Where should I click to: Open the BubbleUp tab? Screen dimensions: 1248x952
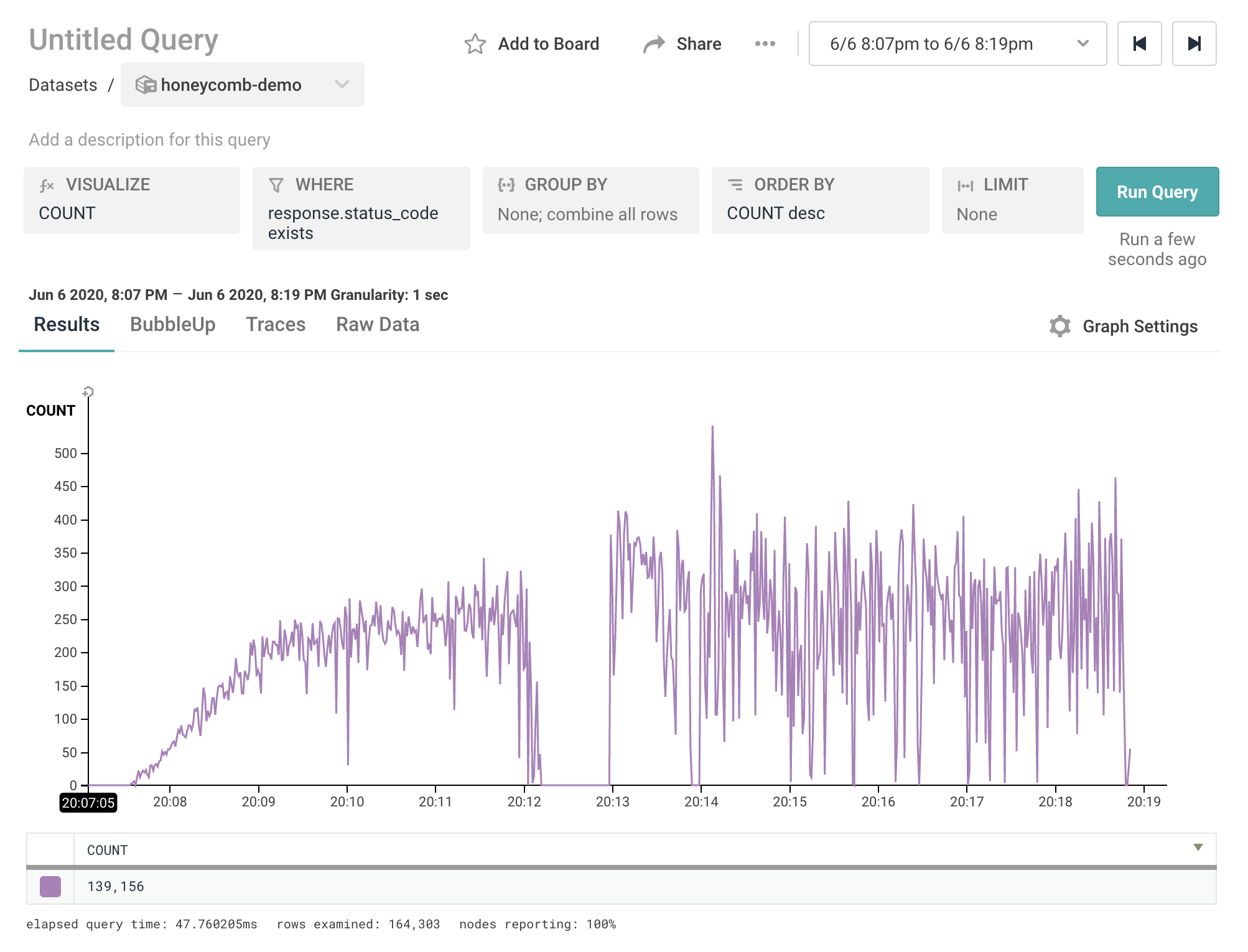pyautogui.click(x=173, y=325)
